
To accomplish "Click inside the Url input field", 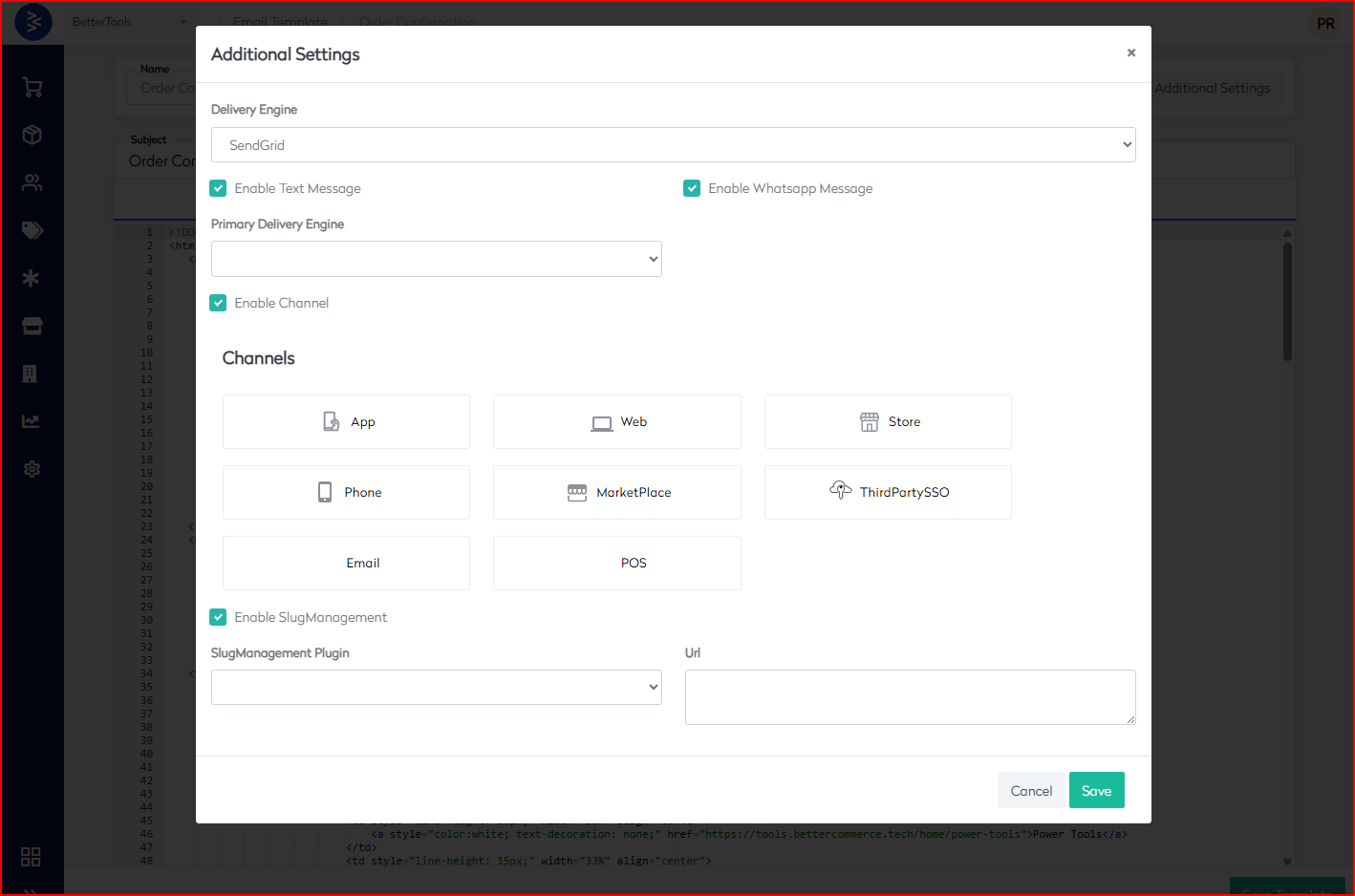I will point(910,697).
